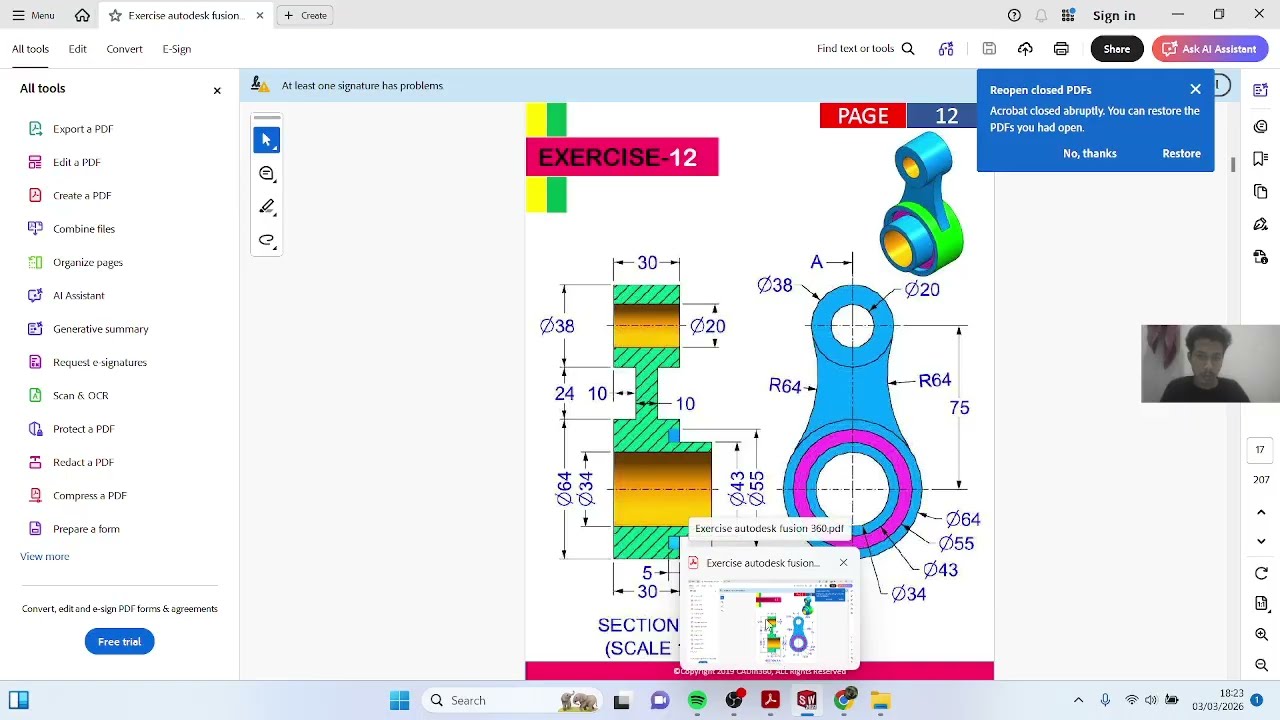Open the Edit menu
This screenshot has height=720, width=1280.
(x=77, y=49)
